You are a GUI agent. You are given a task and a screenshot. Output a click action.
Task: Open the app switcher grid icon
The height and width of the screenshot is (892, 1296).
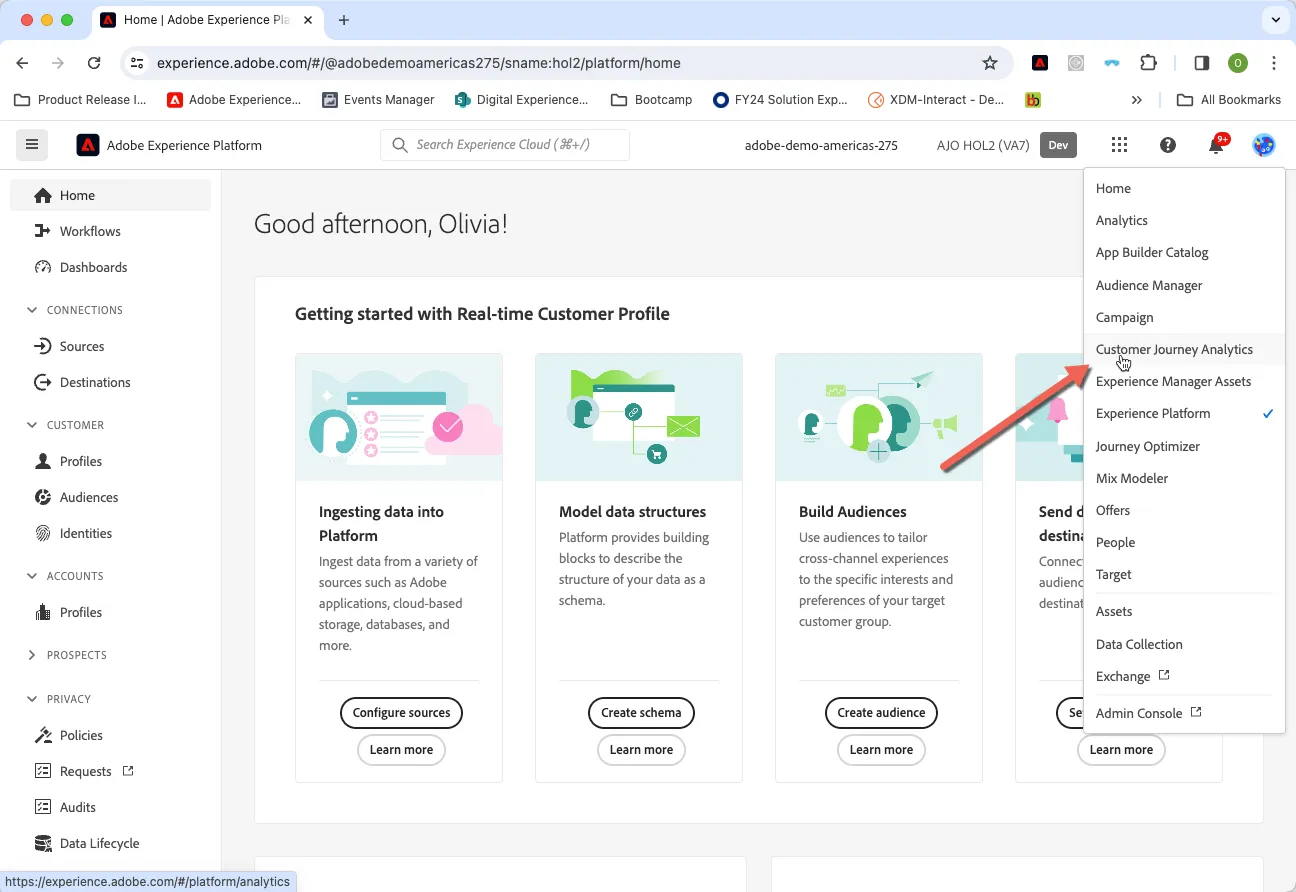(1119, 145)
